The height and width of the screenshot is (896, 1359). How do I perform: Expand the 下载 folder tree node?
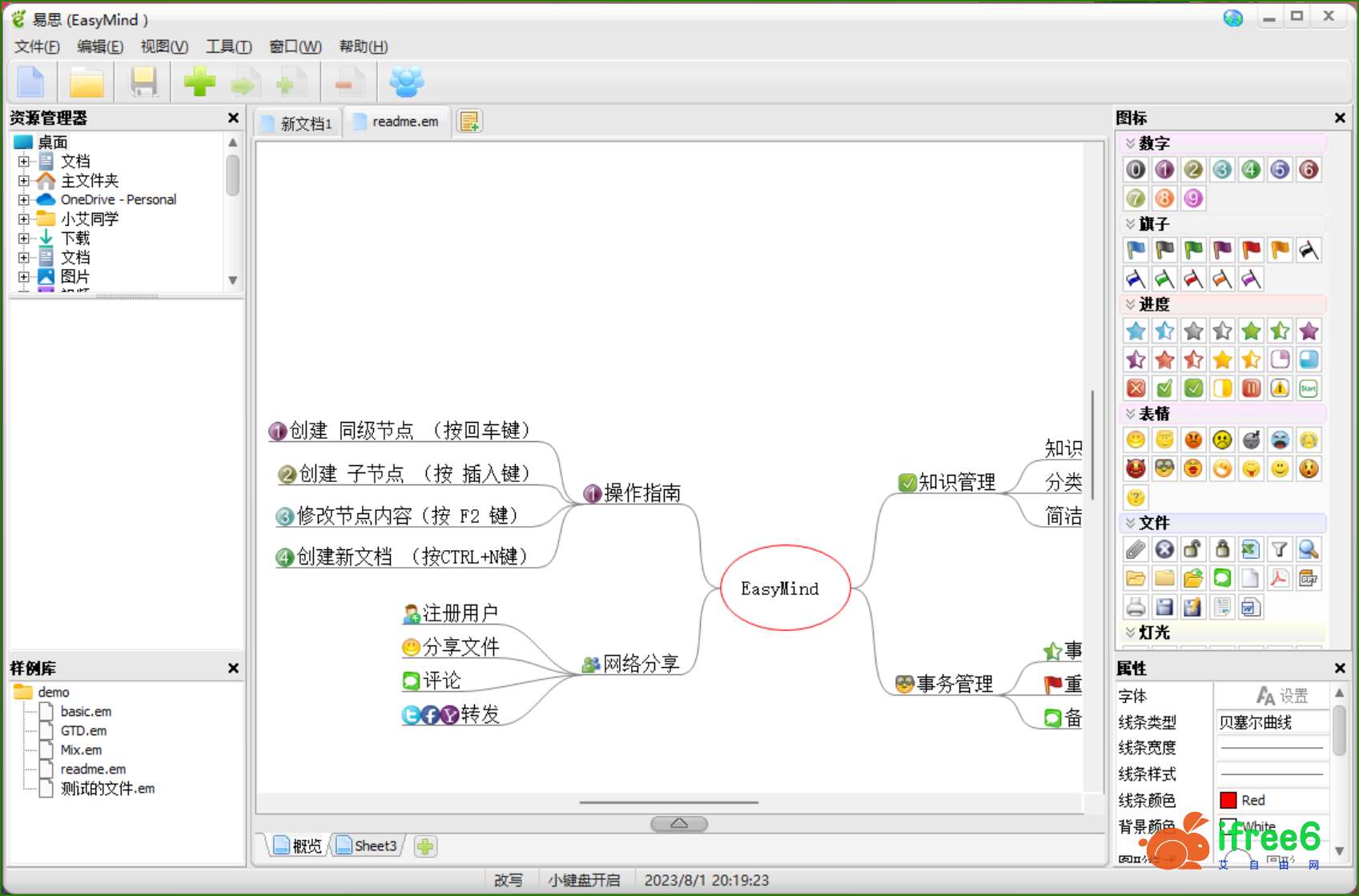click(23, 239)
